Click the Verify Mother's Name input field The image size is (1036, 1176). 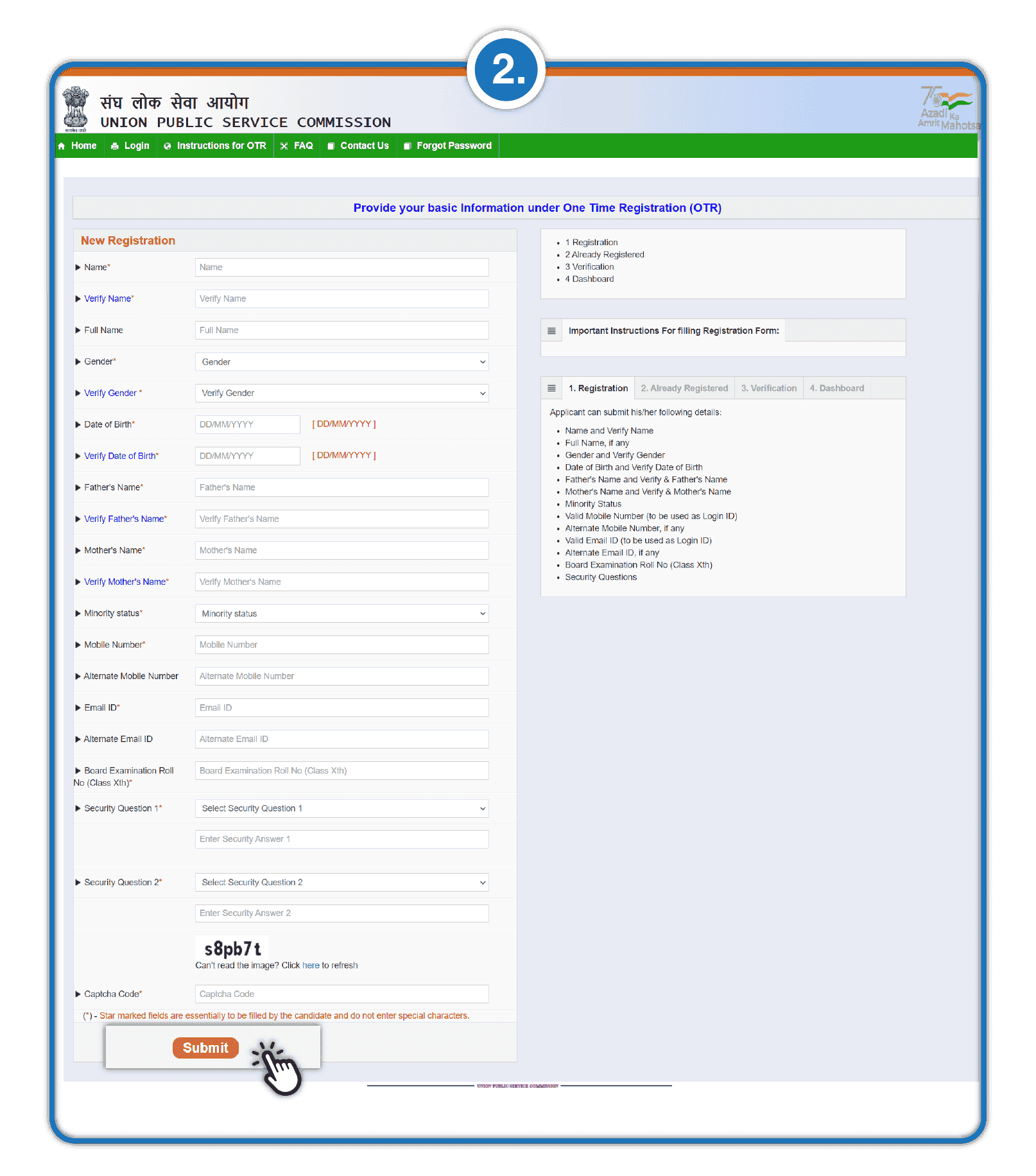(342, 582)
